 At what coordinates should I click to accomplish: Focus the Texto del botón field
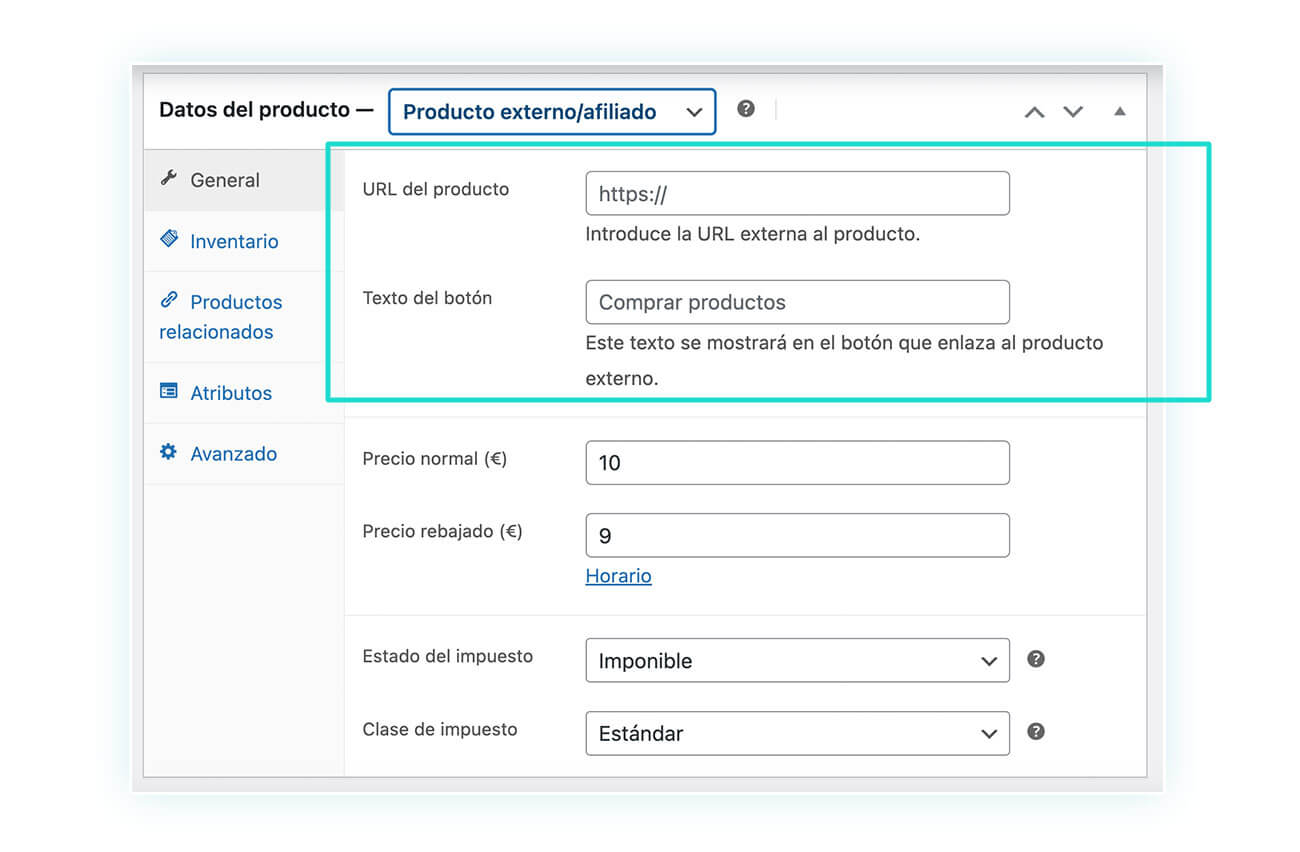tap(797, 302)
